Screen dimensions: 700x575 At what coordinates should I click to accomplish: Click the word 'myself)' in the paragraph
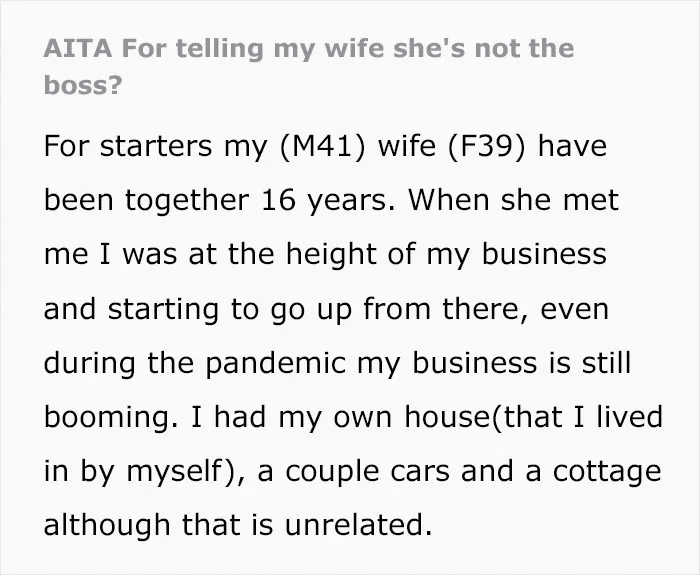[x=179, y=471]
